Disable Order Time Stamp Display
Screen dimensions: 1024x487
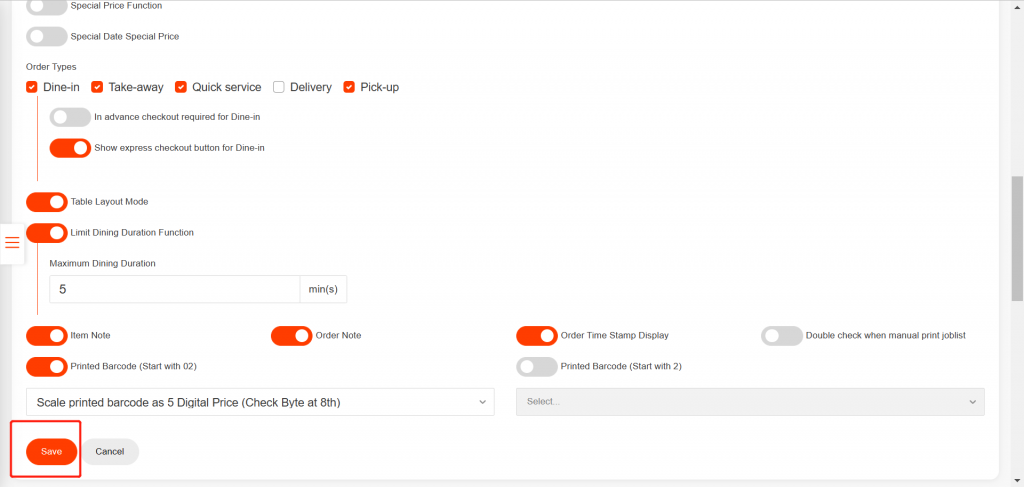point(536,336)
